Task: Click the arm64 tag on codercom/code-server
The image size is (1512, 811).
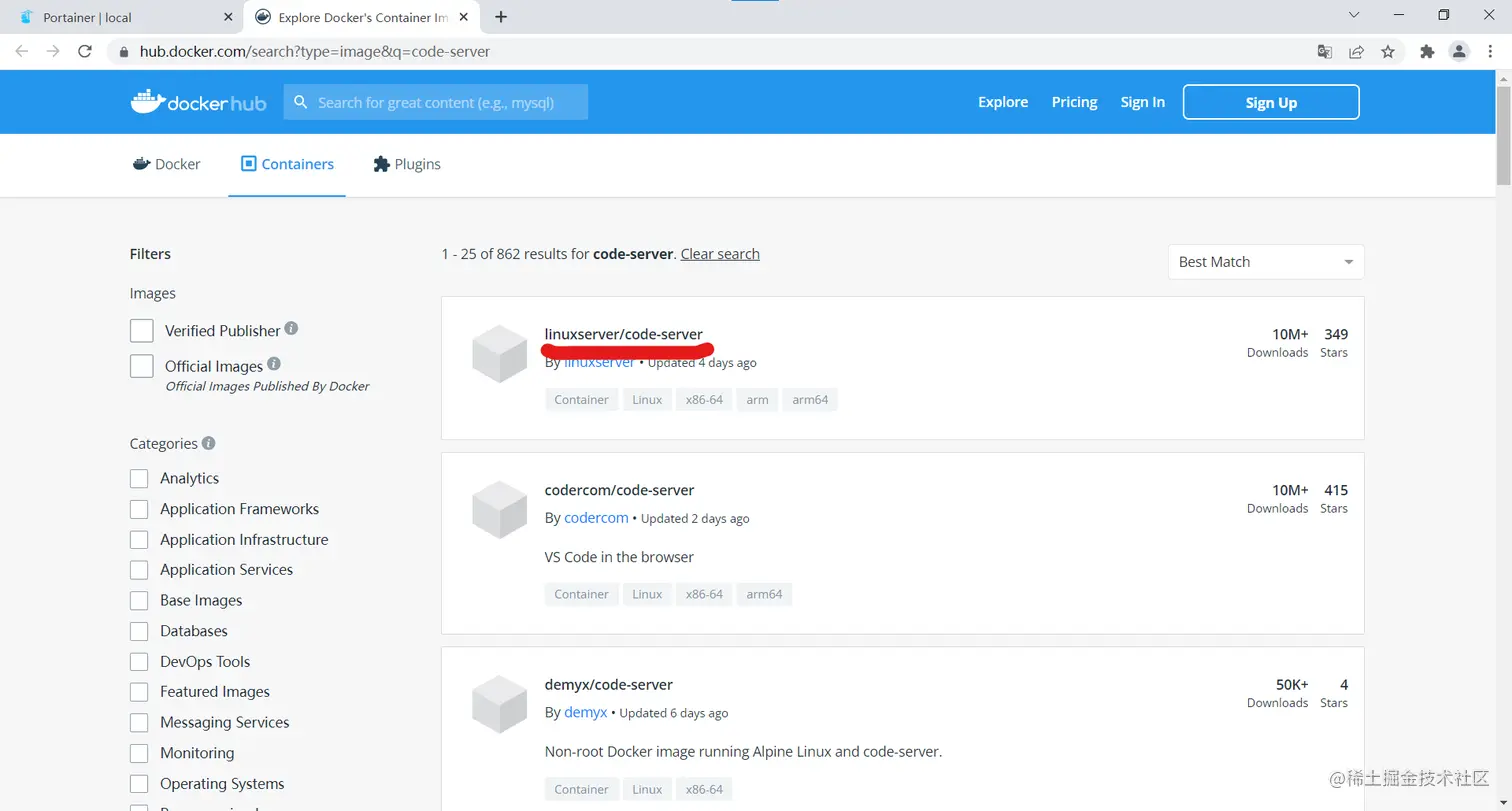Action: coord(764,595)
